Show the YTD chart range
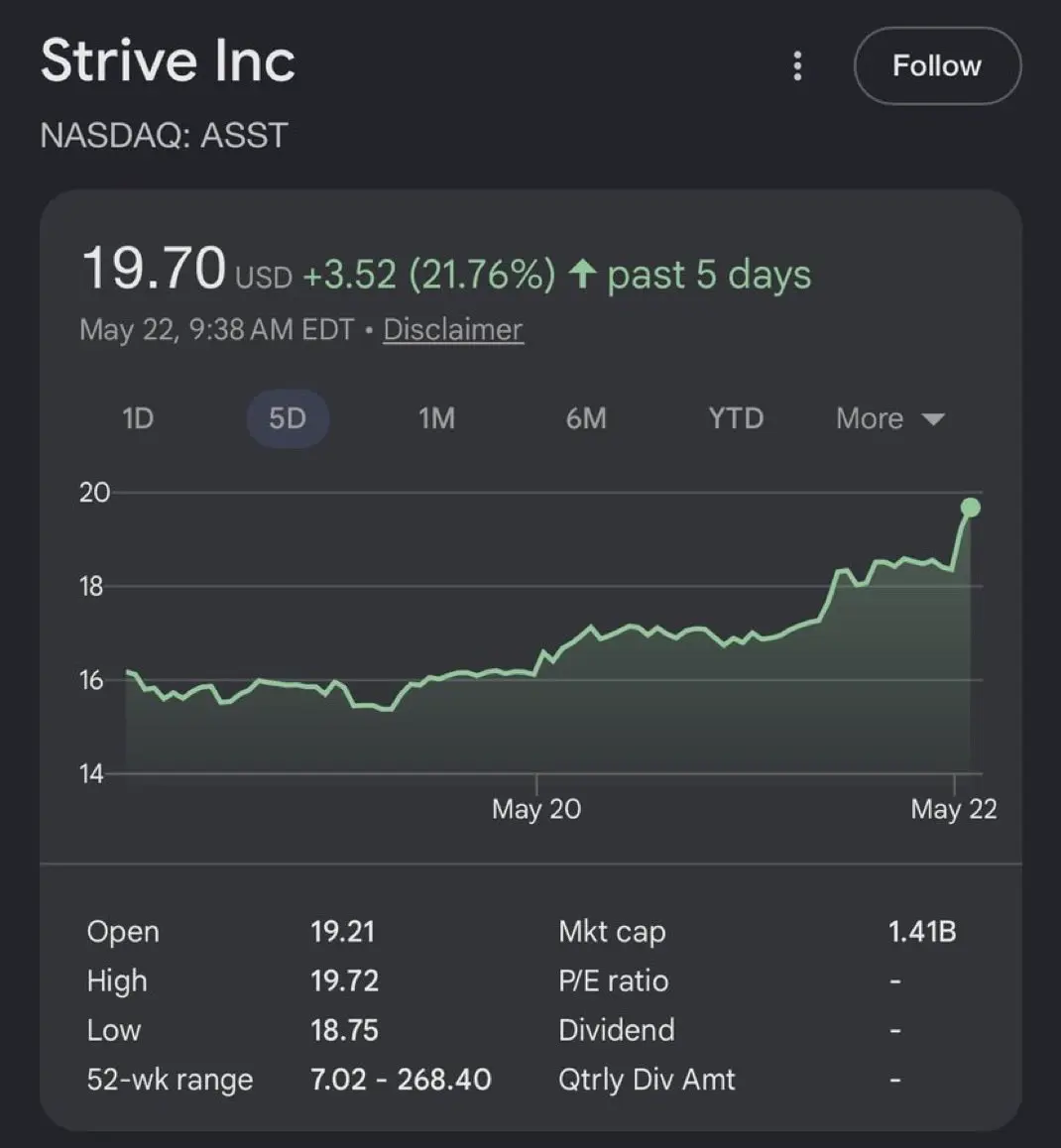The height and width of the screenshot is (1148, 1061). [x=736, y=418]
